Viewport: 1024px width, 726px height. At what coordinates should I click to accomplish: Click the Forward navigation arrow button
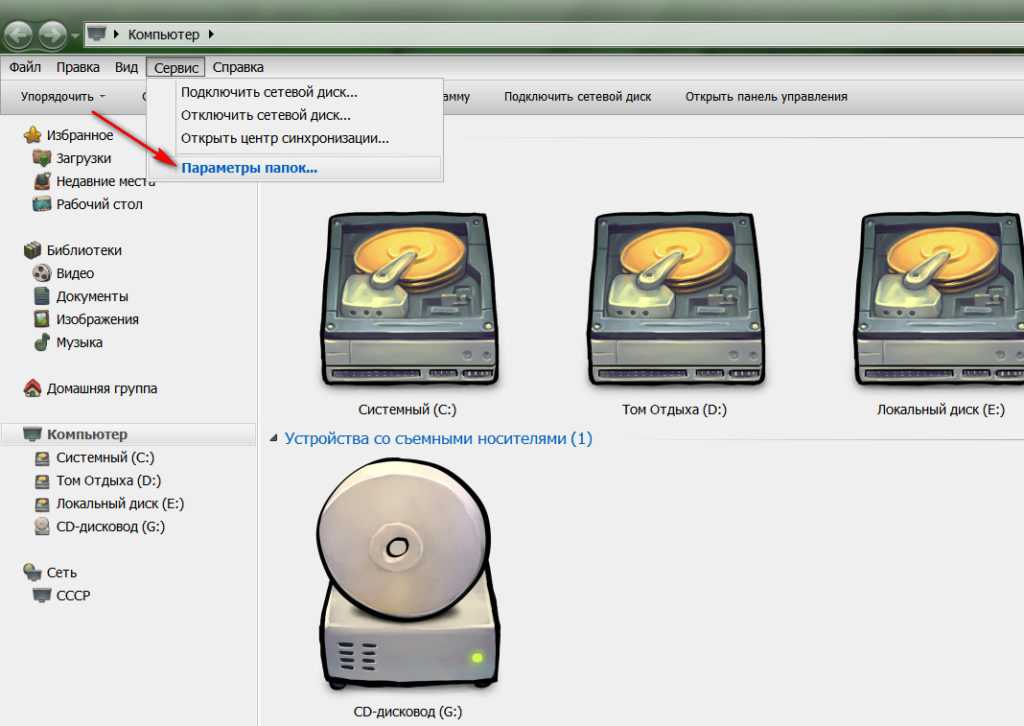52,36
